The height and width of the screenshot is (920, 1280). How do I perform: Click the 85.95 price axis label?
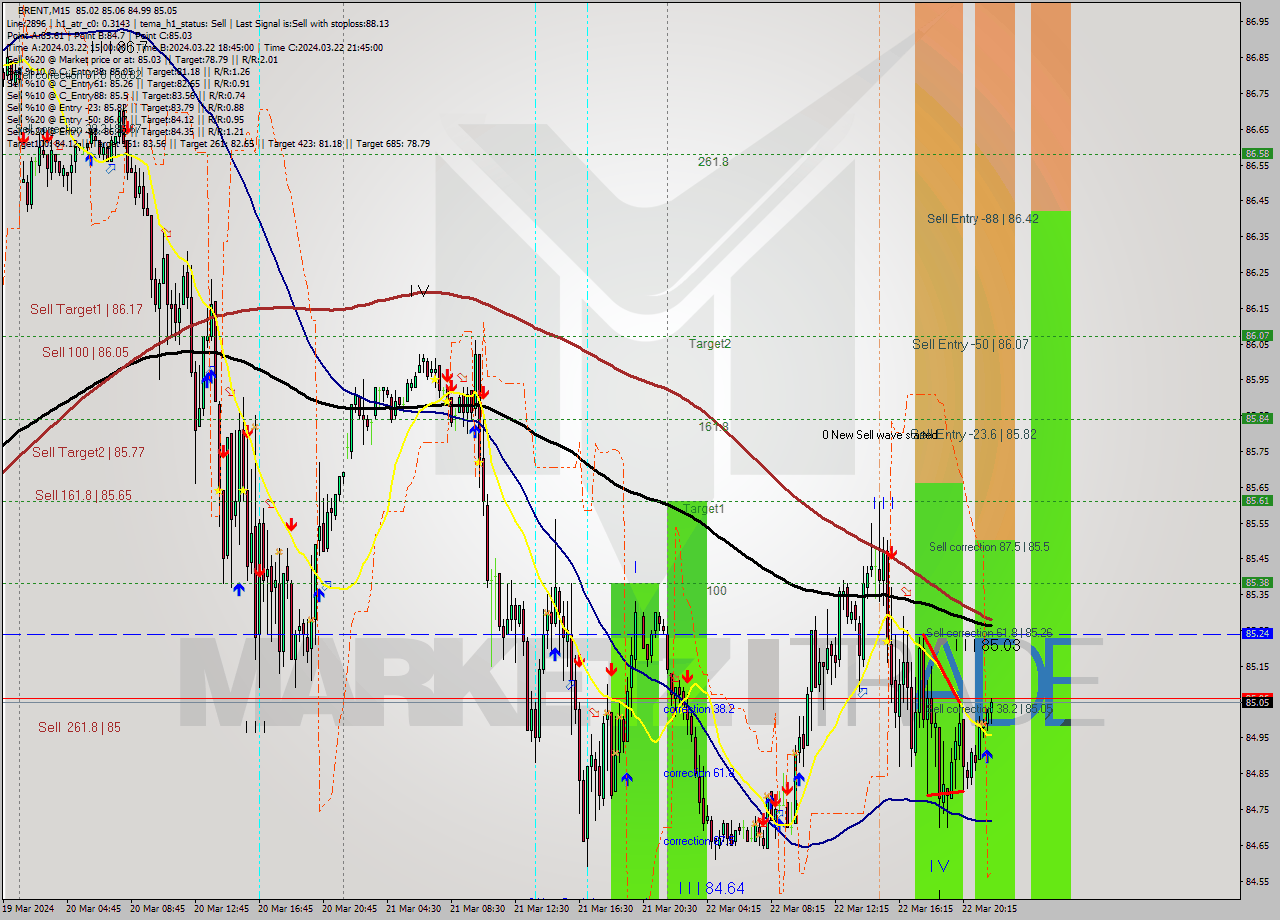point(1257,380)
